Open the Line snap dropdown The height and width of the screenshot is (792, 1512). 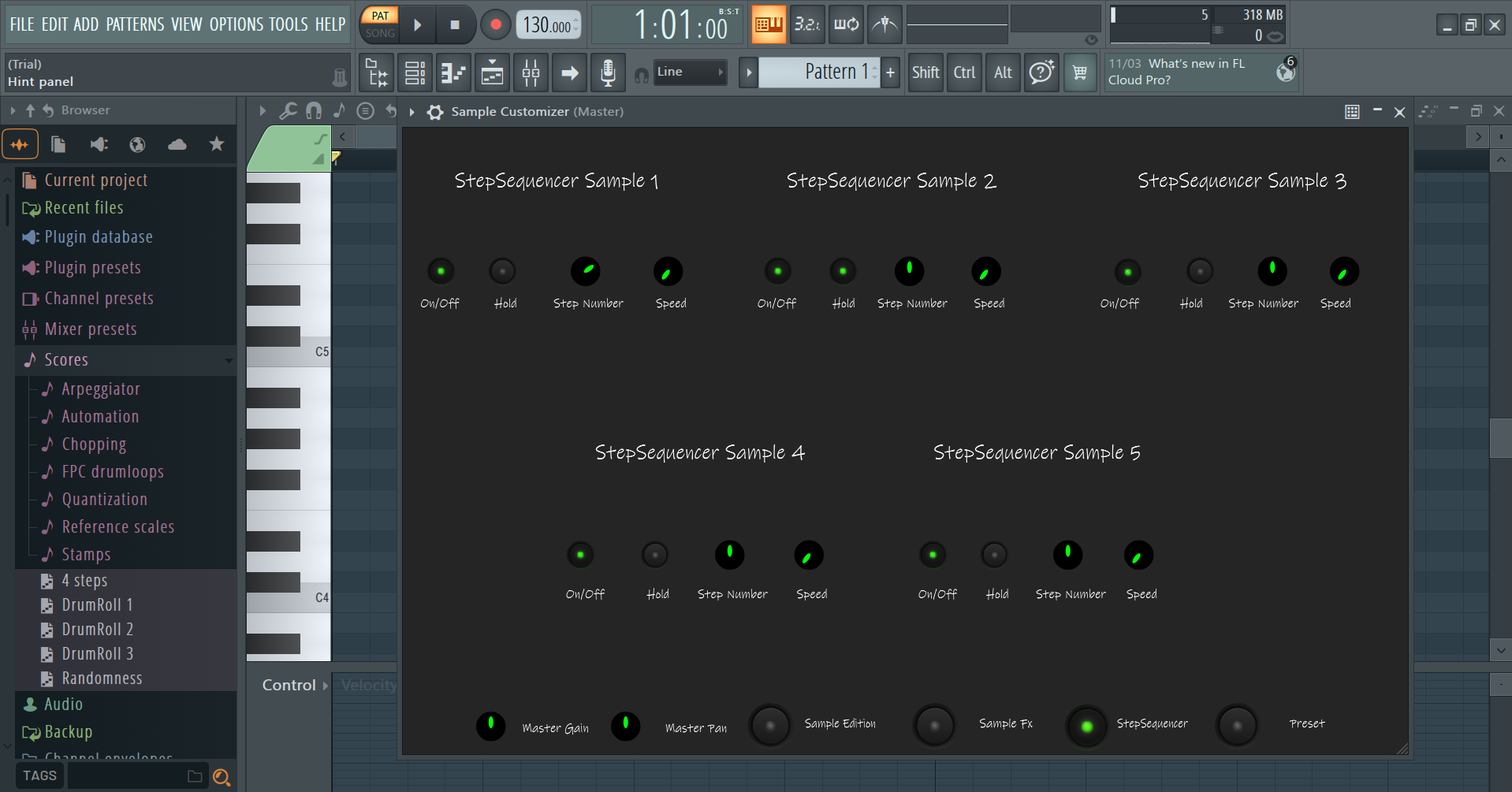click(690, 72)
